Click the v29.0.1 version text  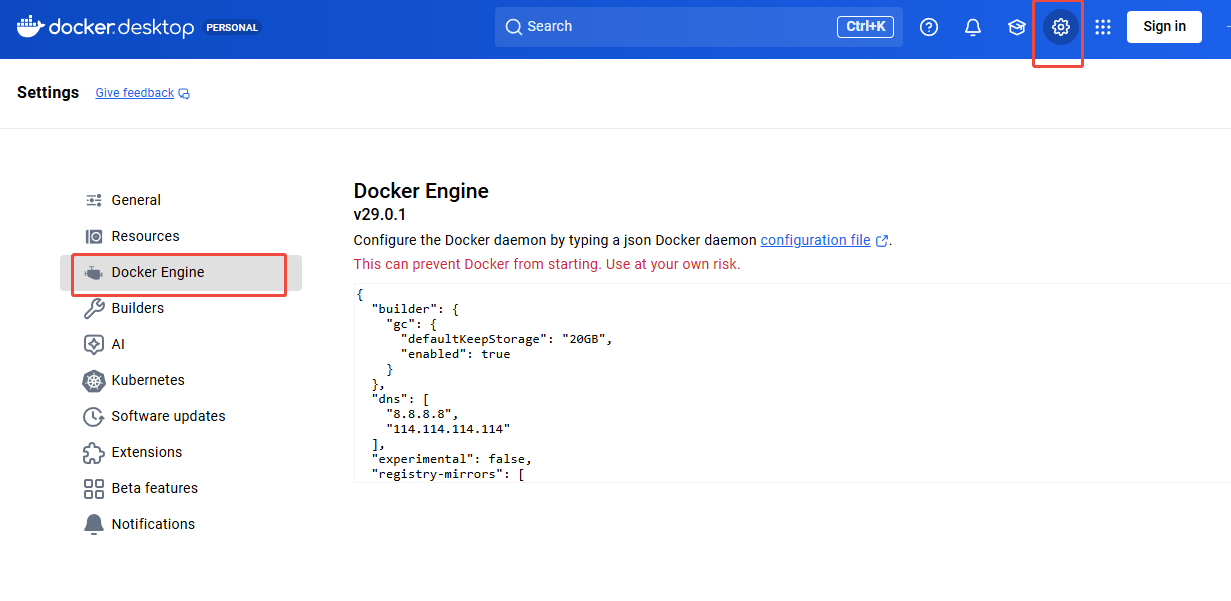click(x=380, y=215)
